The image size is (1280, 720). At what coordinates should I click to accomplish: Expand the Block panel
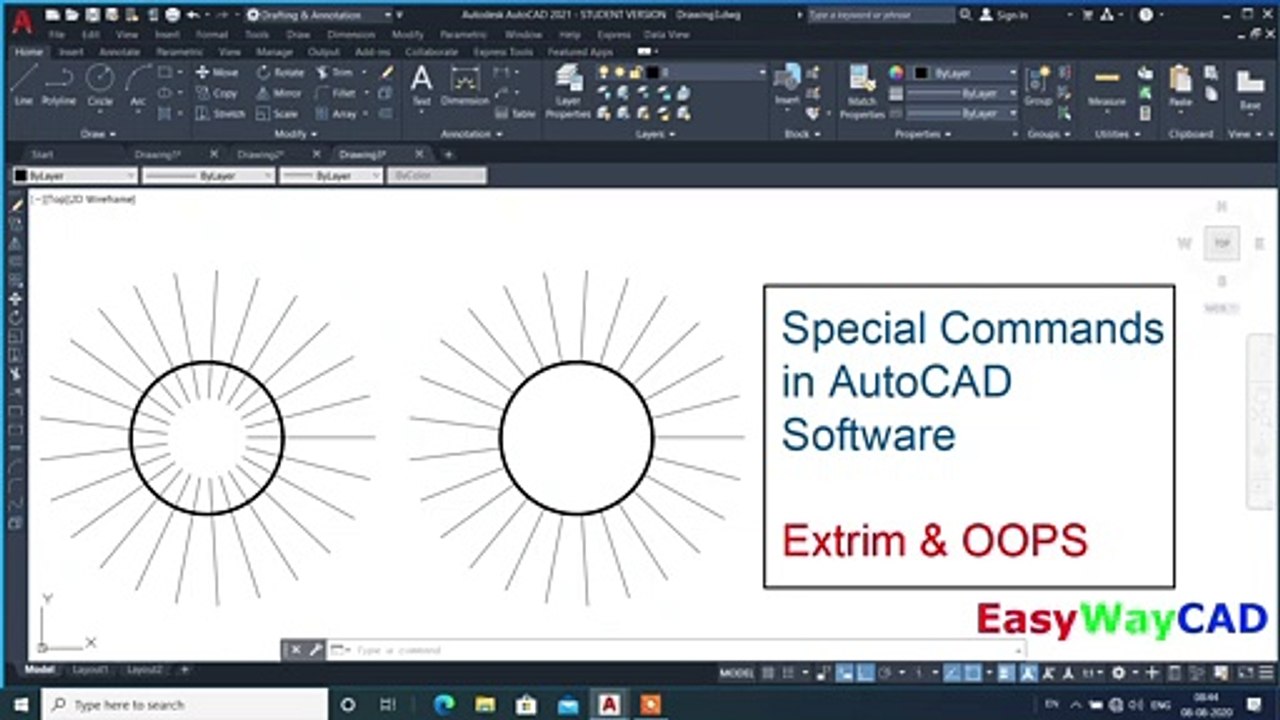coord(801,133)
